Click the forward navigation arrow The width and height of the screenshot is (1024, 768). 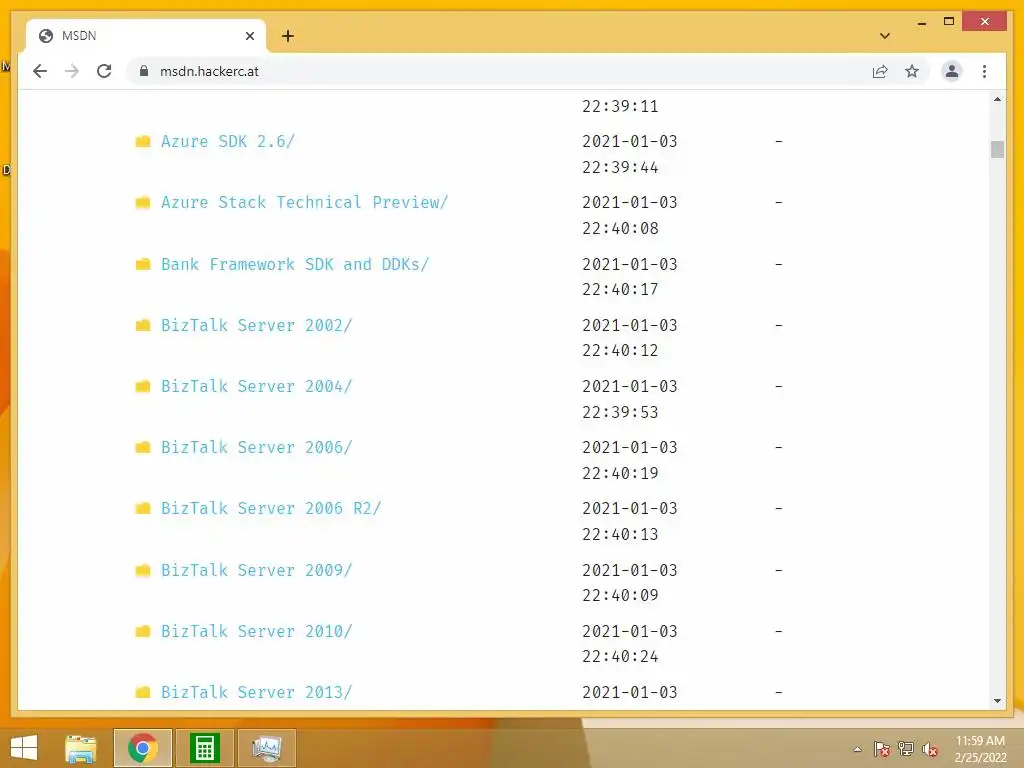[x=72, y=71]
